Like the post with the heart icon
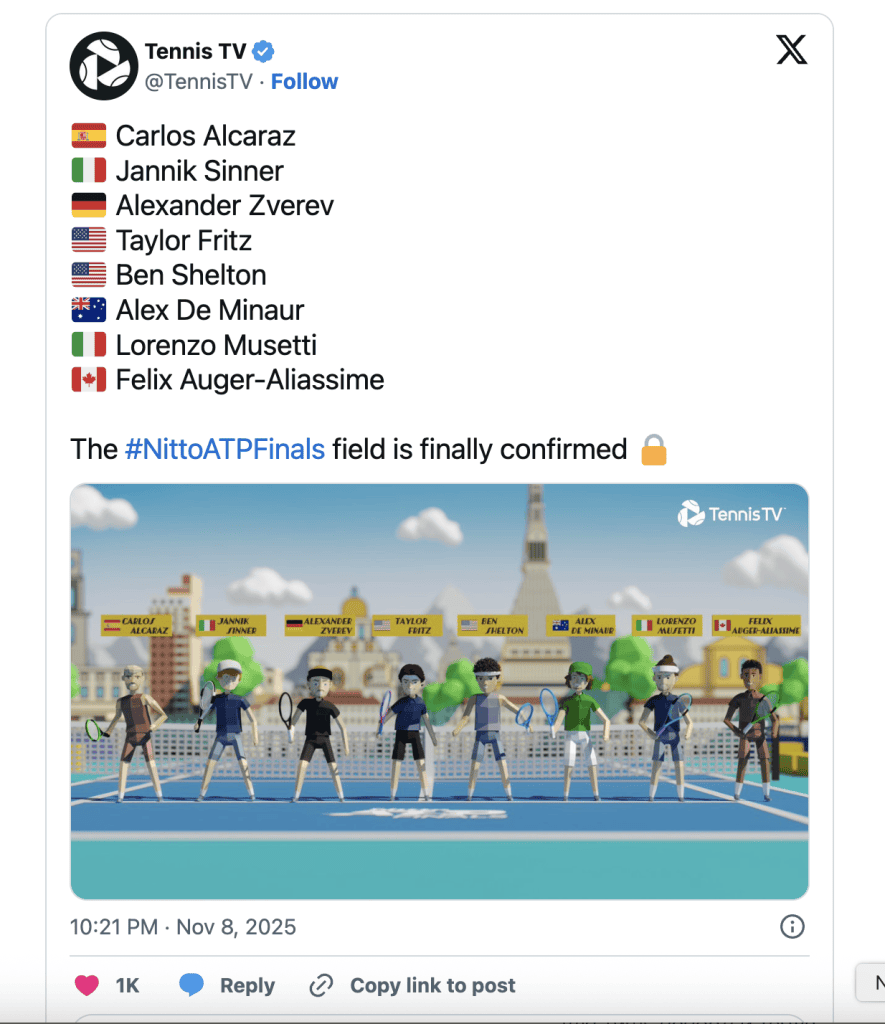This screenshot has height=1024, width=885. pyautogui.click(x=88, y=985)
